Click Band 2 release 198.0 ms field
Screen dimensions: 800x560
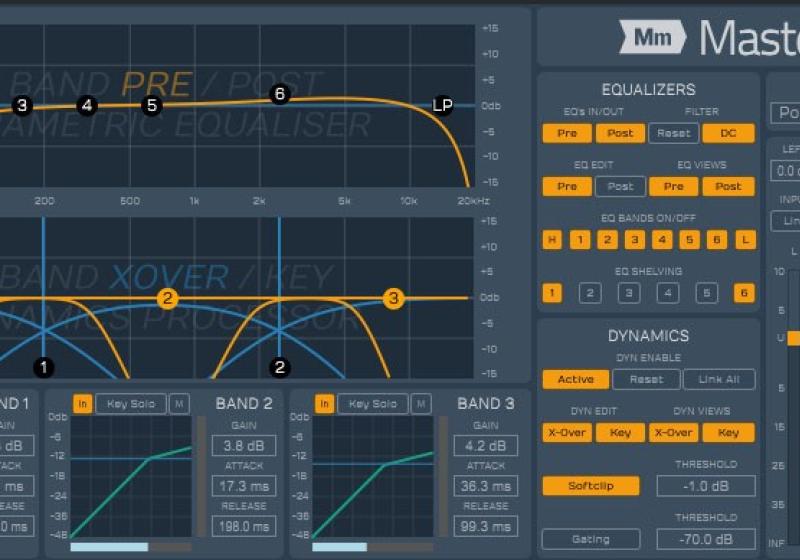click(244, 526)
